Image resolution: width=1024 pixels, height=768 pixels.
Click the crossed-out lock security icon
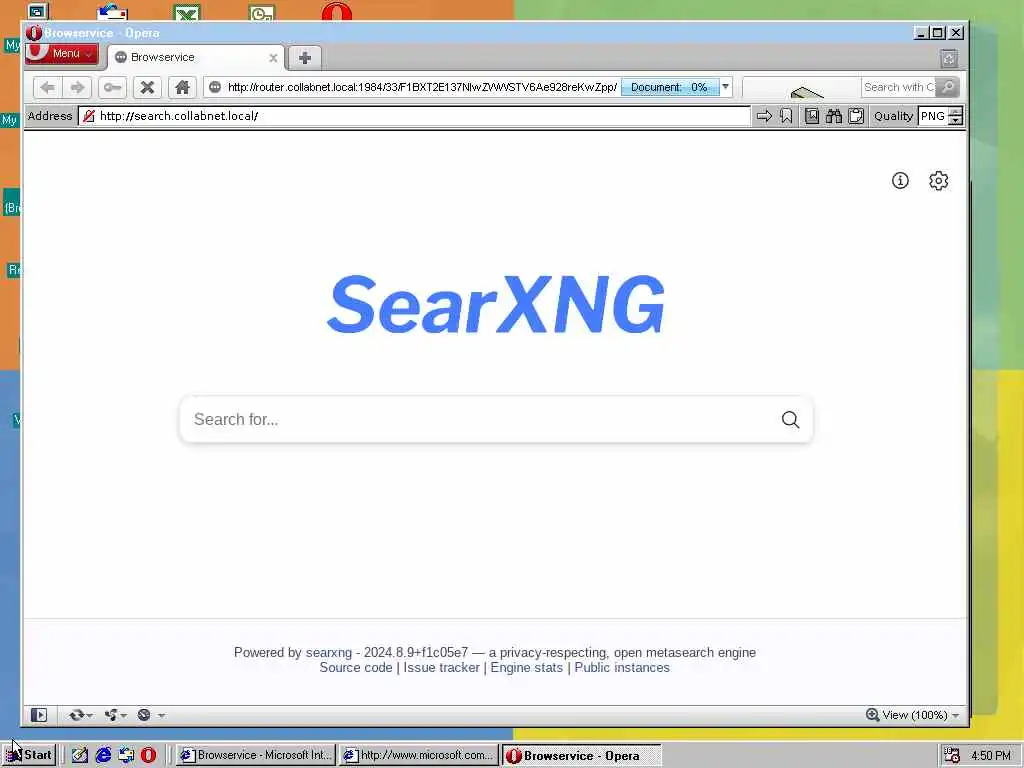(x=89, y=116)
